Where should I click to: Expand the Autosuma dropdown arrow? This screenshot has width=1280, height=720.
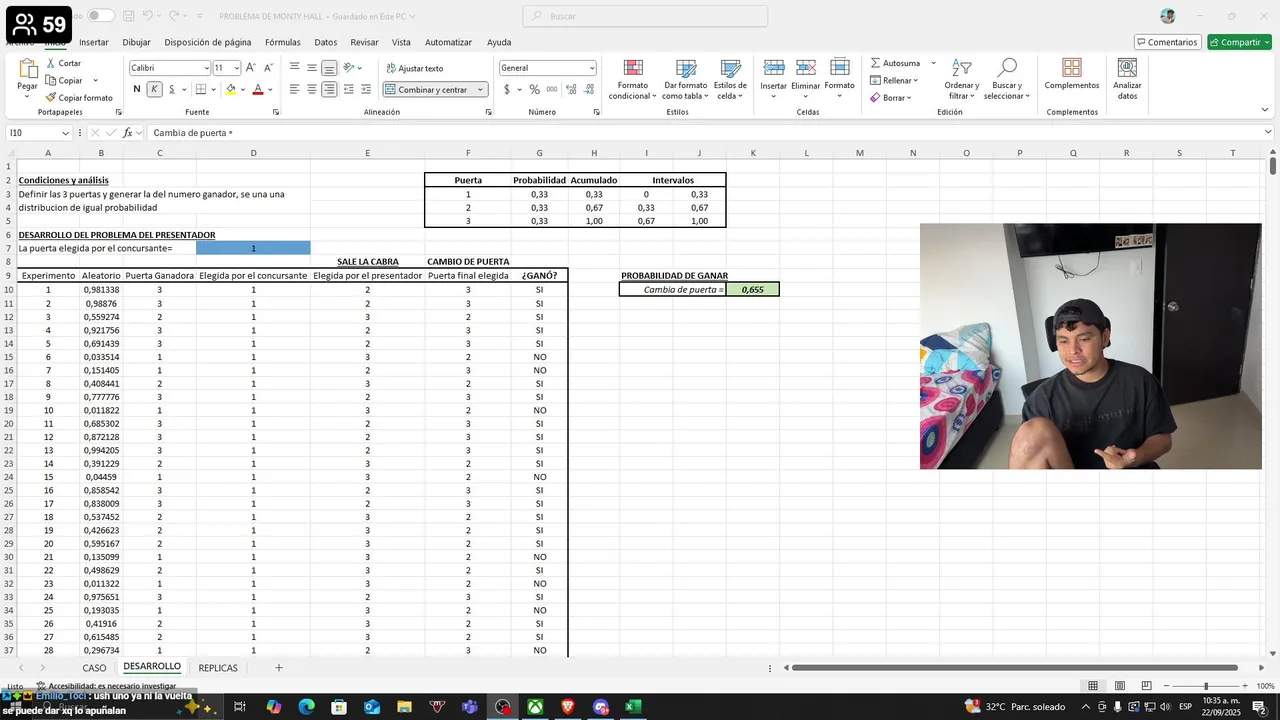click(x=934, y=63)
